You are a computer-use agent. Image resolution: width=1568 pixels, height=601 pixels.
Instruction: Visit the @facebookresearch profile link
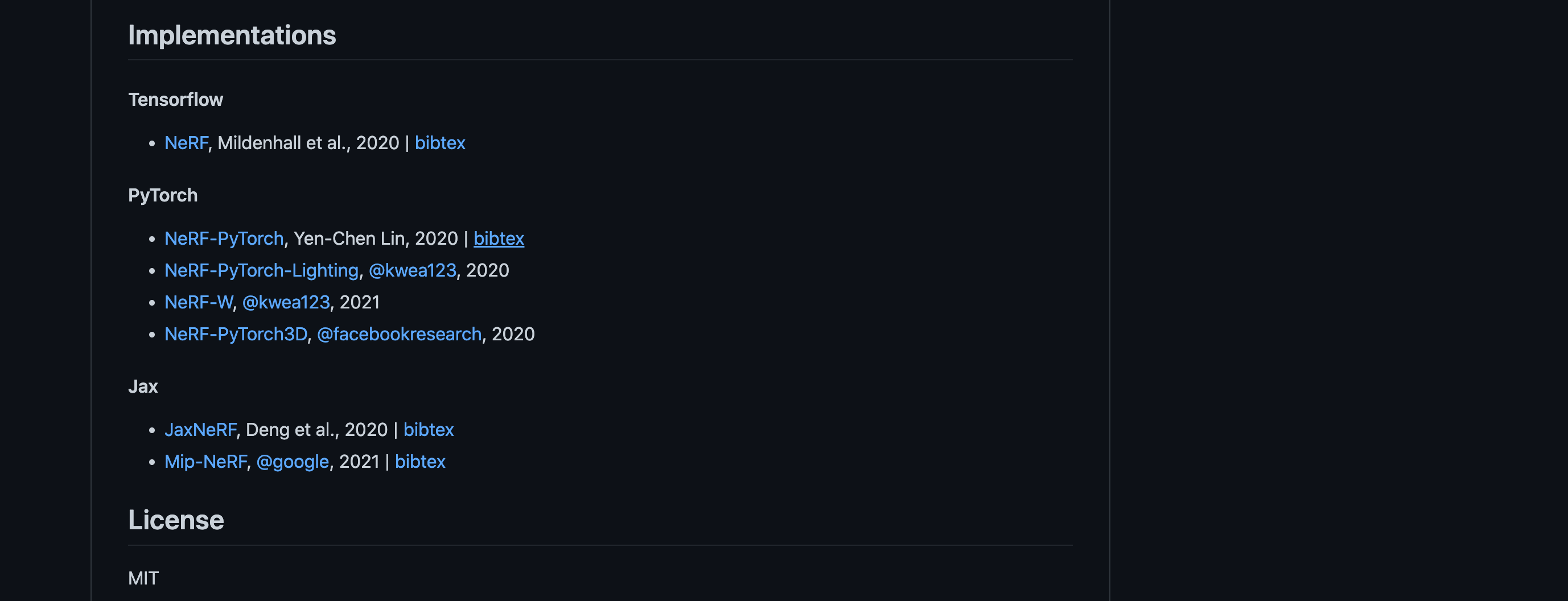click(400, 334)
